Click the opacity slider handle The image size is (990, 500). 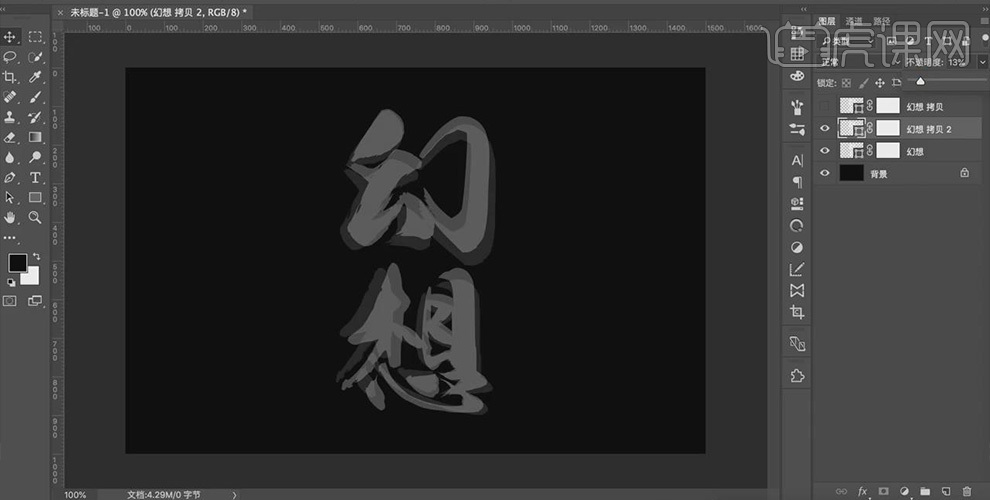click(x=921, y=81)
